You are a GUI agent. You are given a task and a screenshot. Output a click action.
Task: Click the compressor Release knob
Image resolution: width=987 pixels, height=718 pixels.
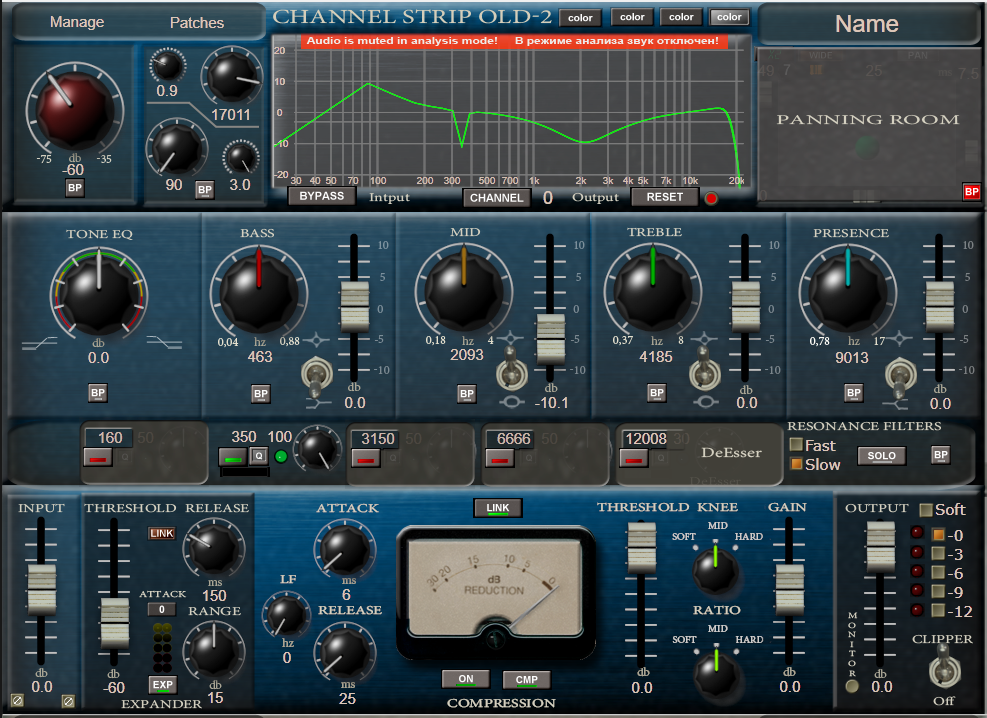tap(344, 652)
